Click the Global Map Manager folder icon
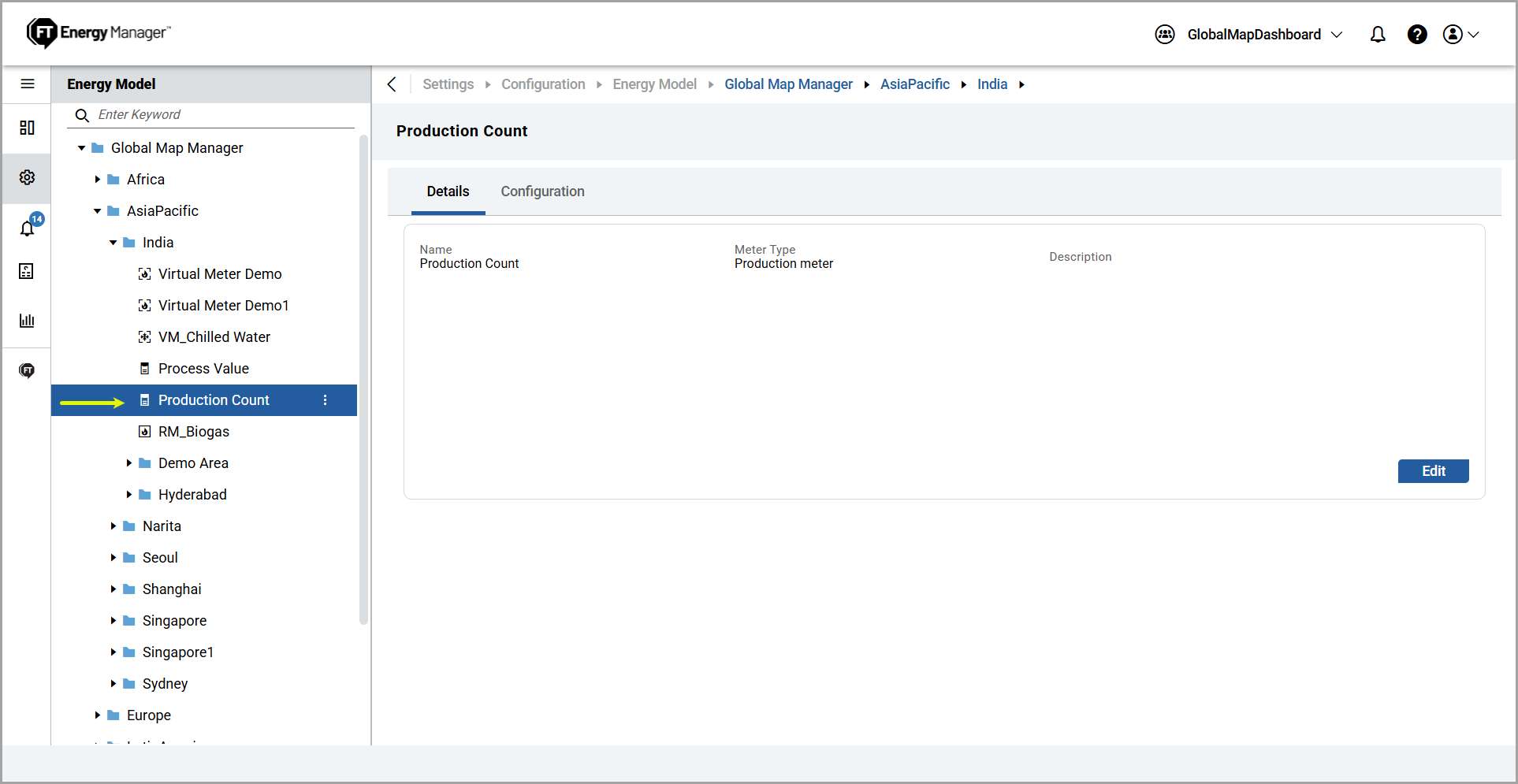This screenshot has height=784, width=1518. 98,148
